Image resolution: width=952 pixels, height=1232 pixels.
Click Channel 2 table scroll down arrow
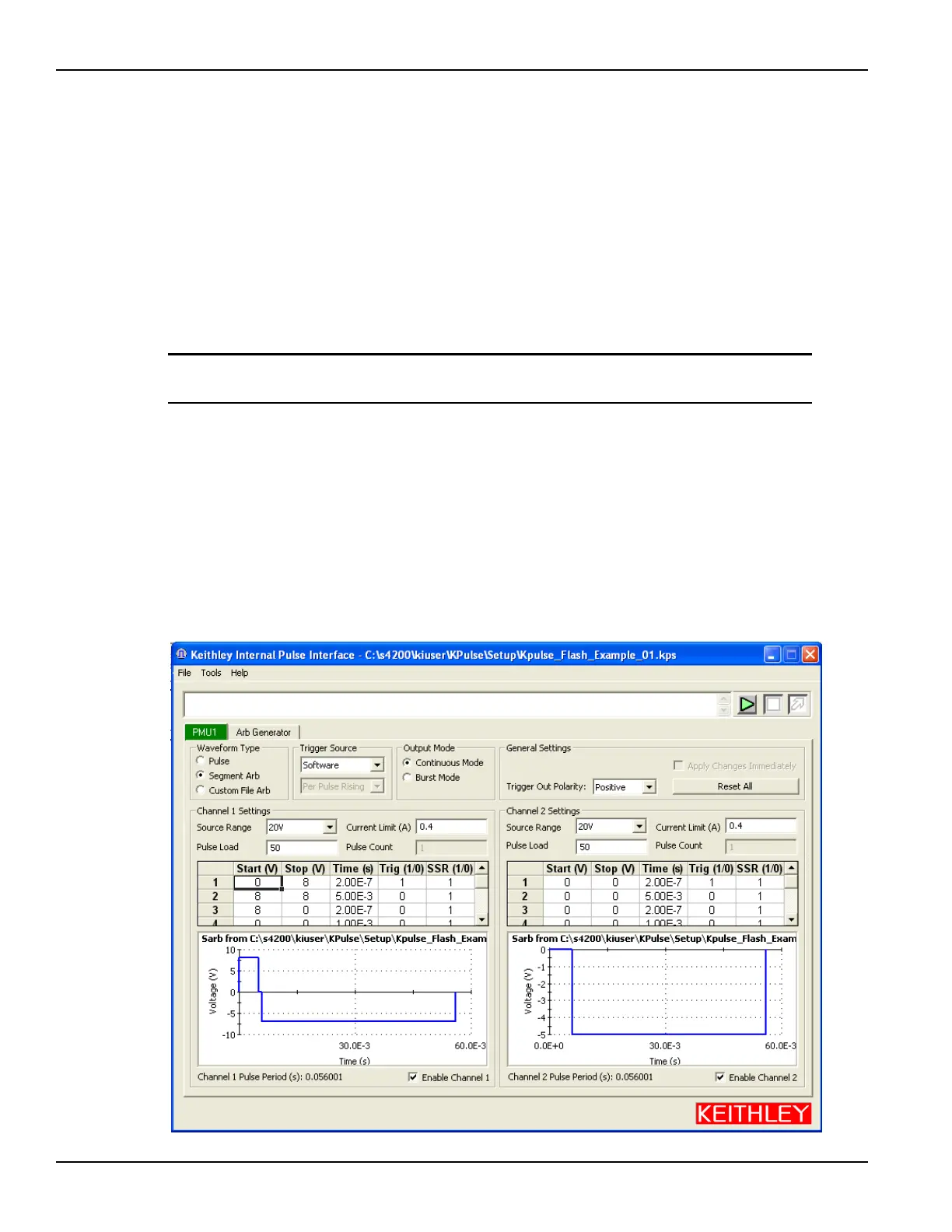pyautogui.click(x=792, y=919)
